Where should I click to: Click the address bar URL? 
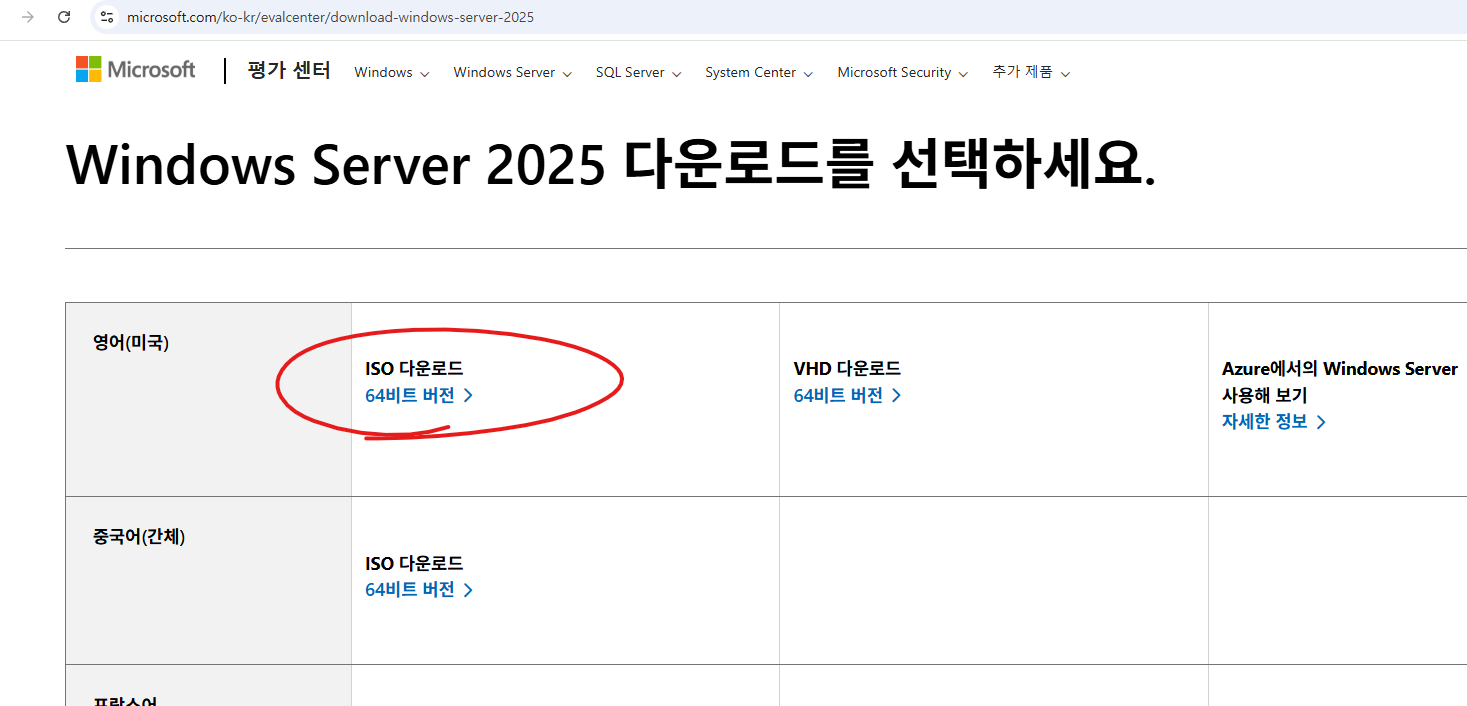(x=330, y=17)
